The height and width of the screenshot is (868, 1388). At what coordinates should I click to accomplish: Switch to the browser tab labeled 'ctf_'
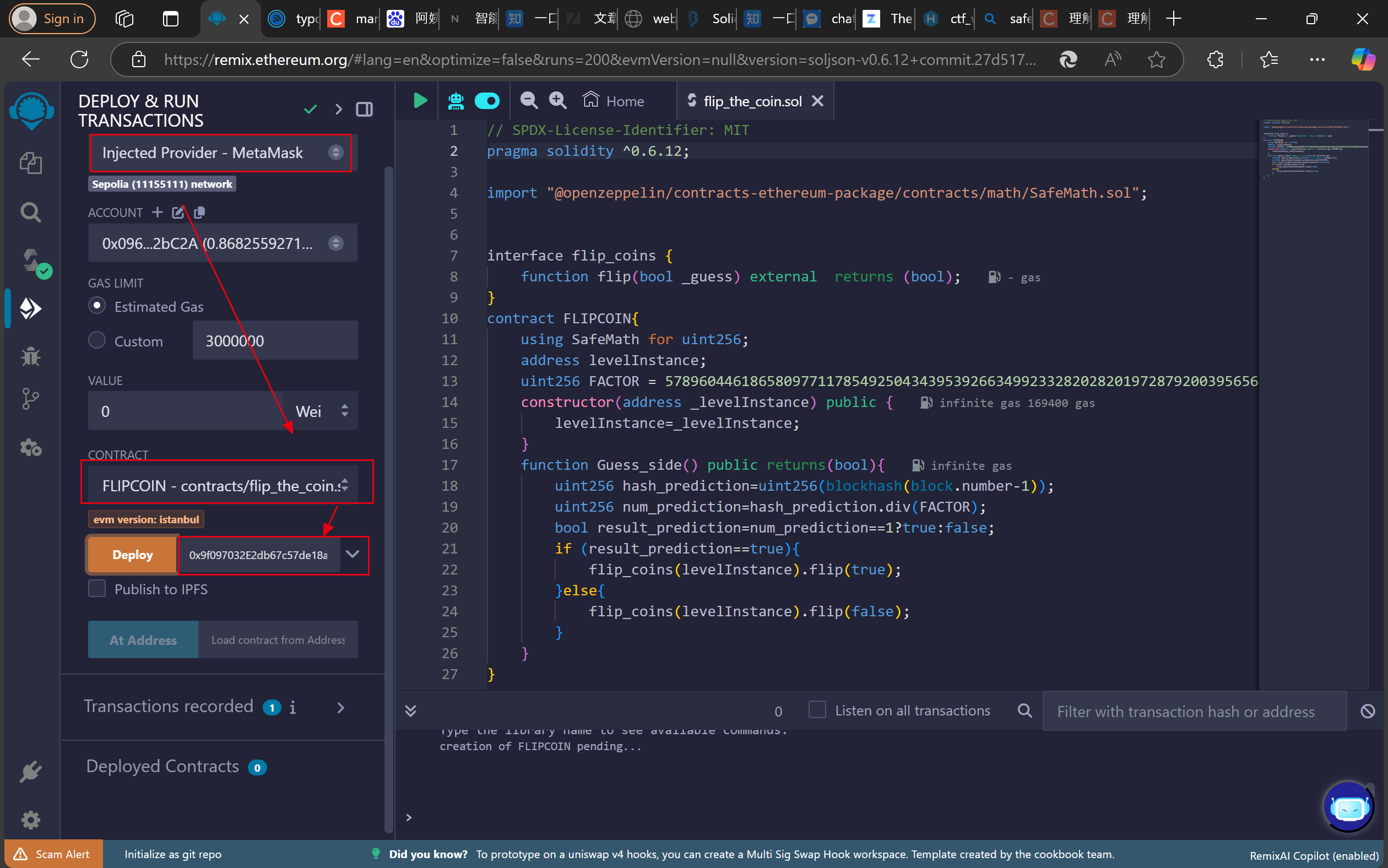click(x=947, y=18)
